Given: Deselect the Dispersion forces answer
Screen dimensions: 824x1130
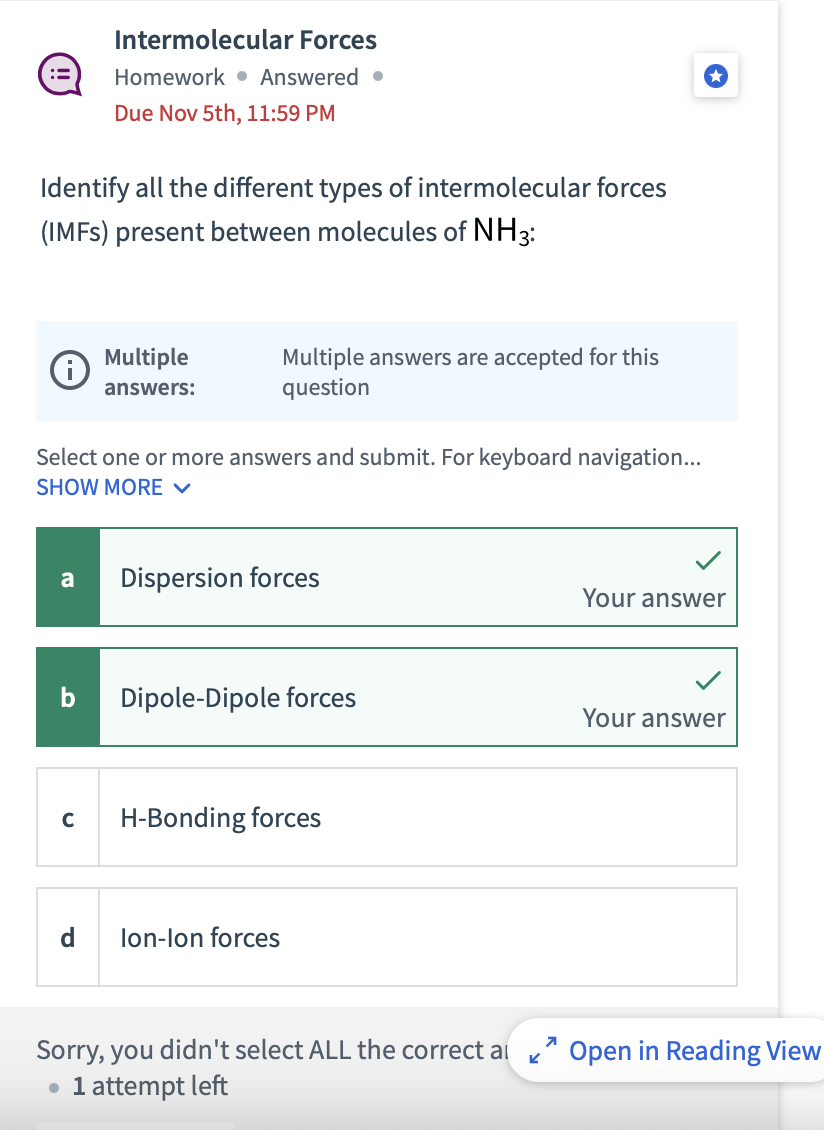Looking at the screenshot, I should (x=400, y=578).
